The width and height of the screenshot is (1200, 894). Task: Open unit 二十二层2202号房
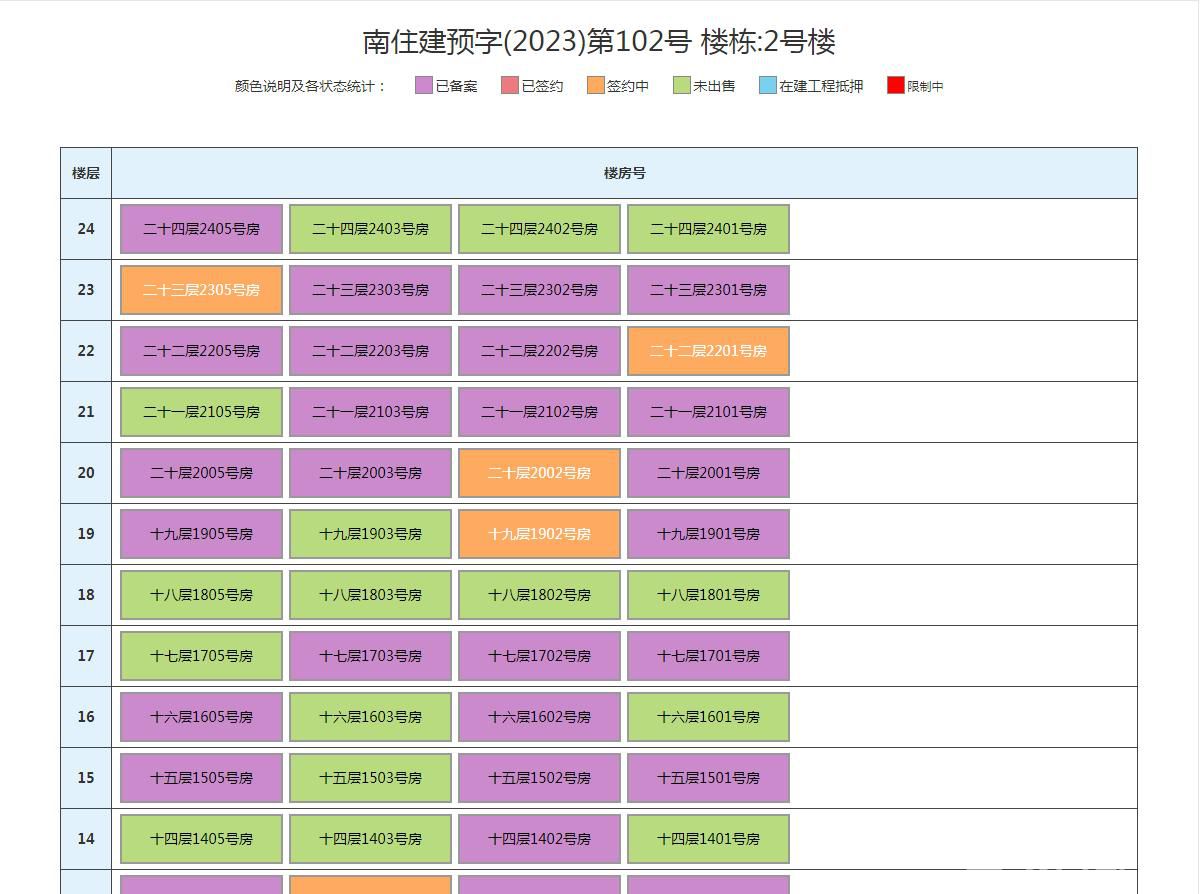click(x=539, y=351)
